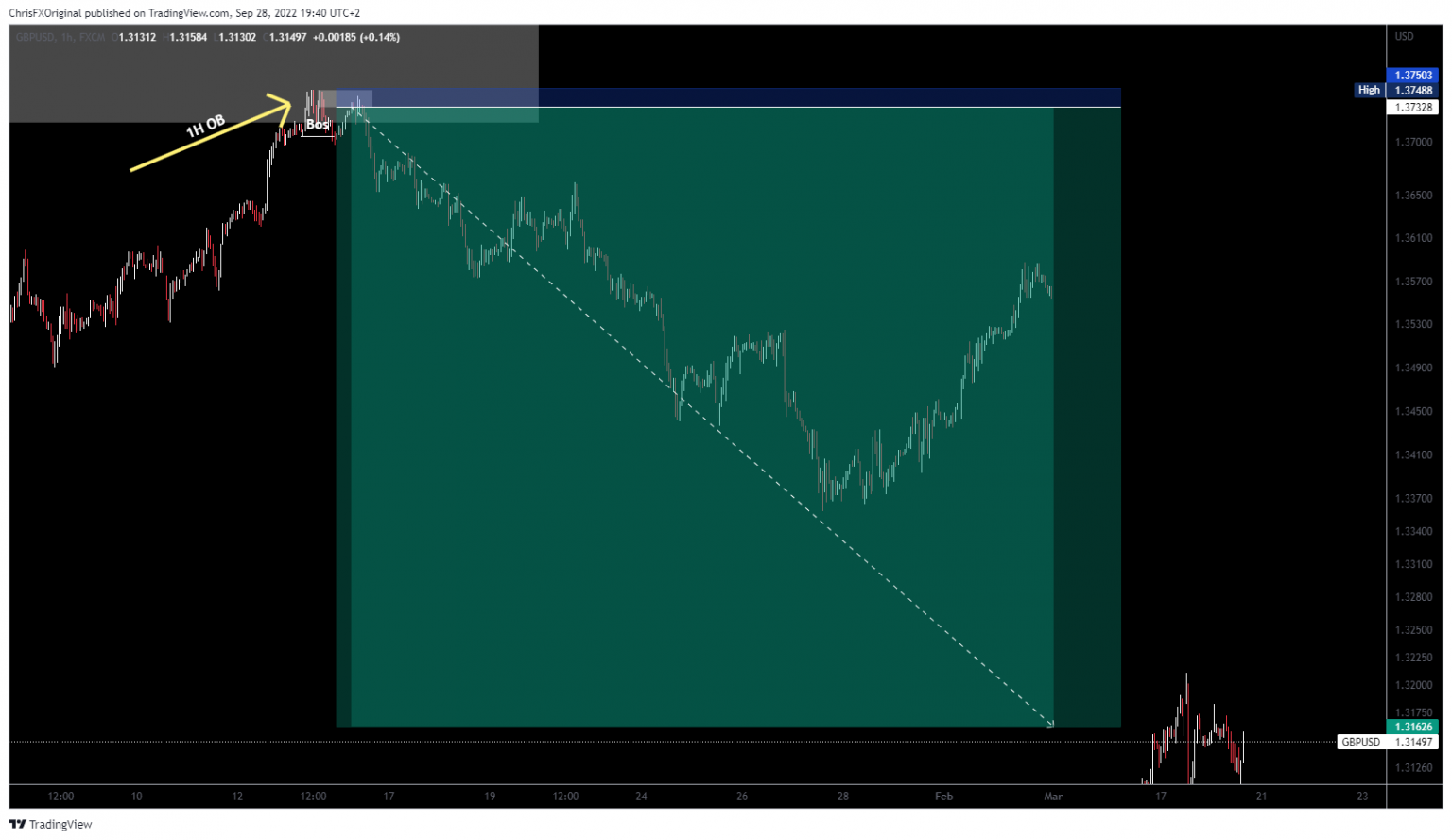Click the 1.35700 level on price axis

(1413, 282)
